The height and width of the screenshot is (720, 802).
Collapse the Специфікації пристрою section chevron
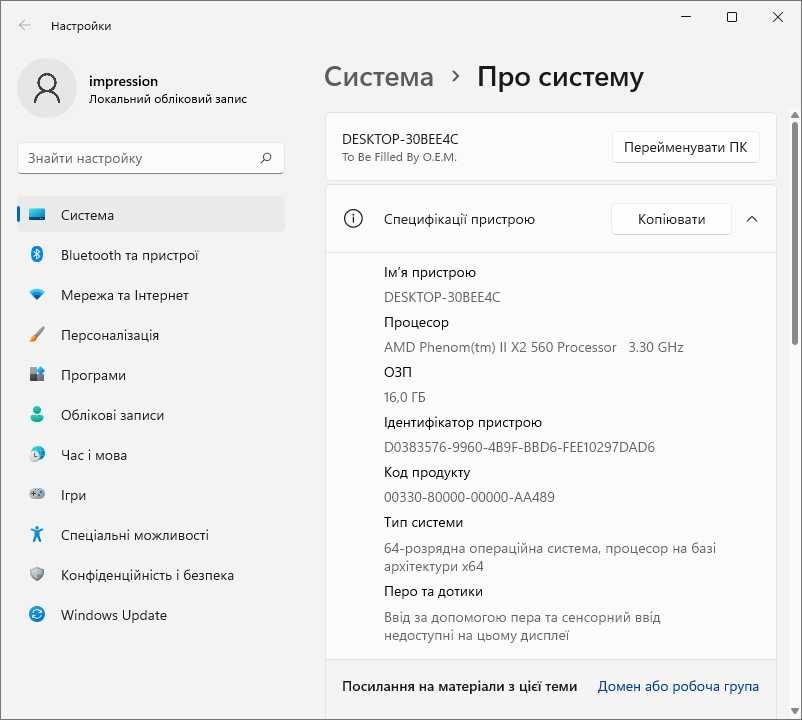pos(751,219)
